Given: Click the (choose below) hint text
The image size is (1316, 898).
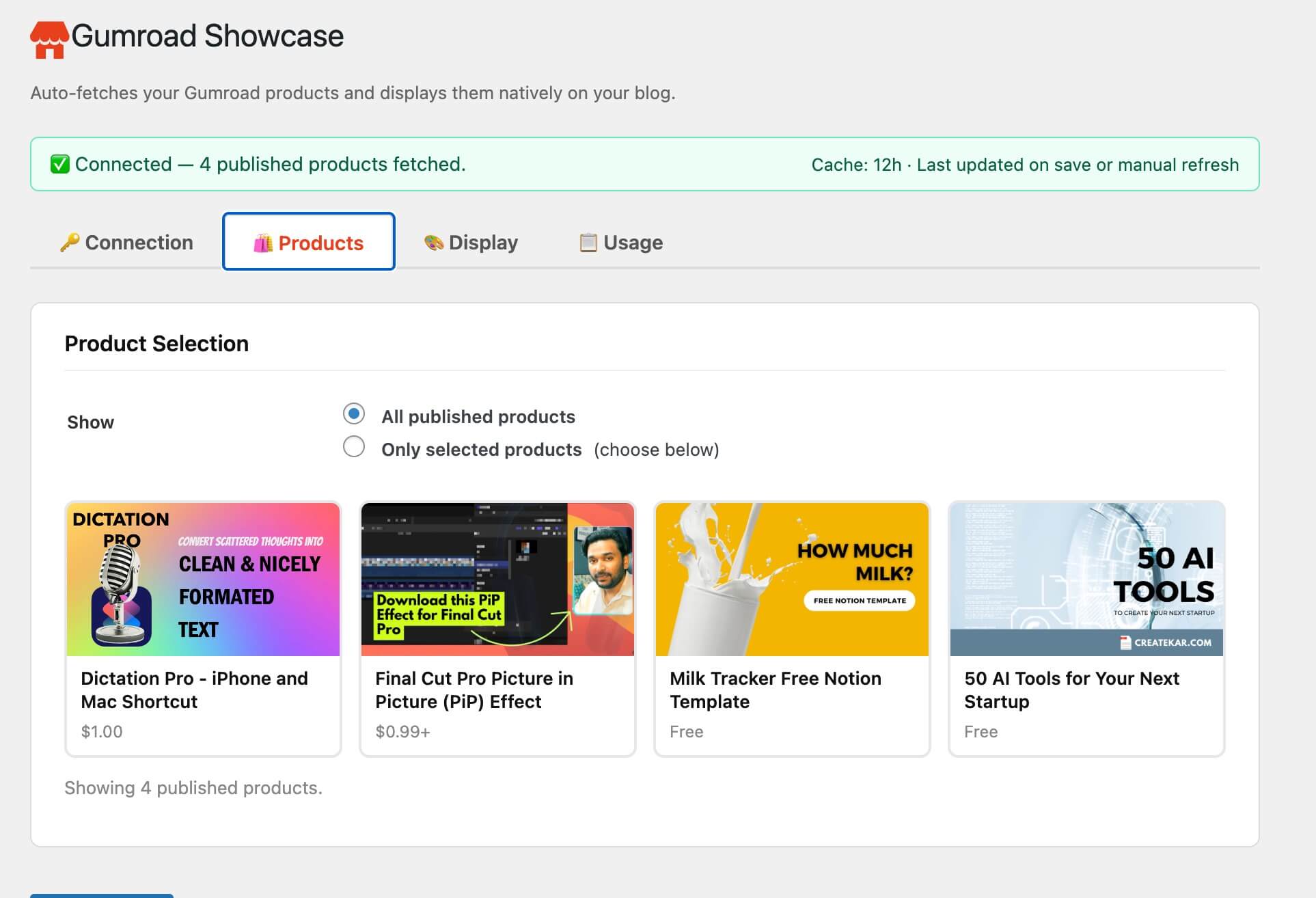Looking at the screenshot, I should coord(657,450).
